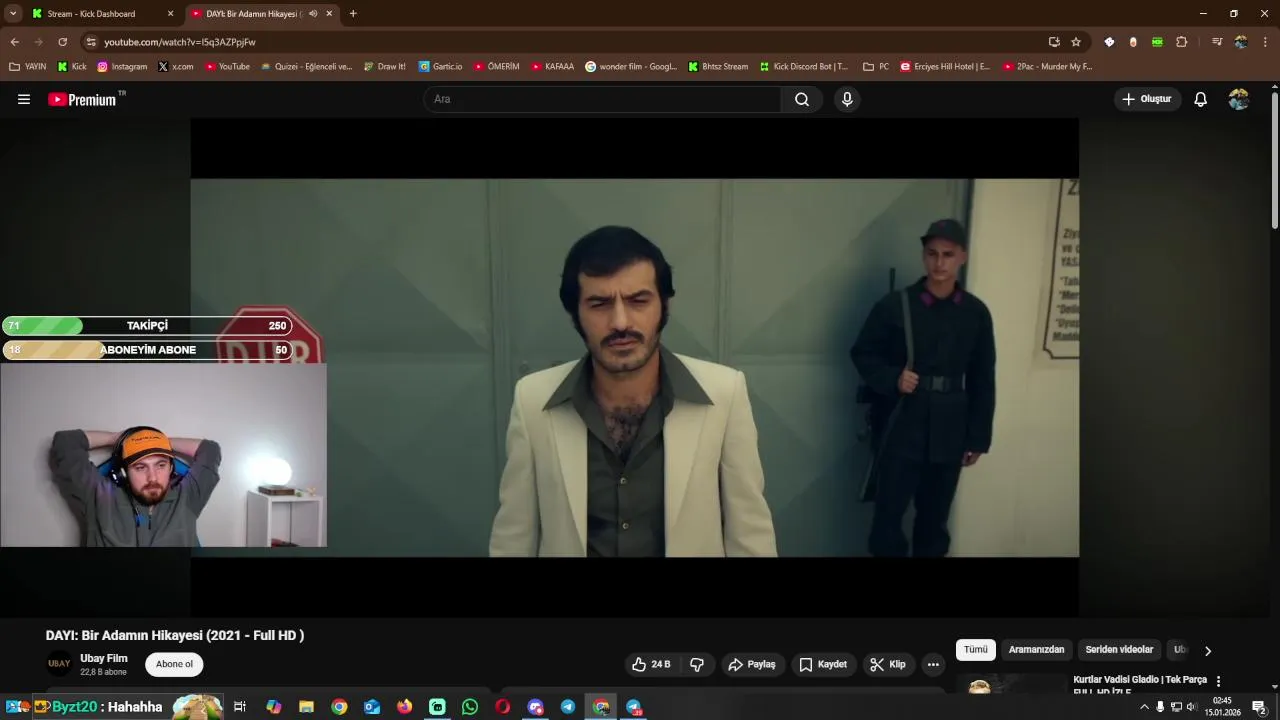This screenshot has height=720, width=1280.
Task: Dislike the video with thumbs-down
Action: click(697, 664)
